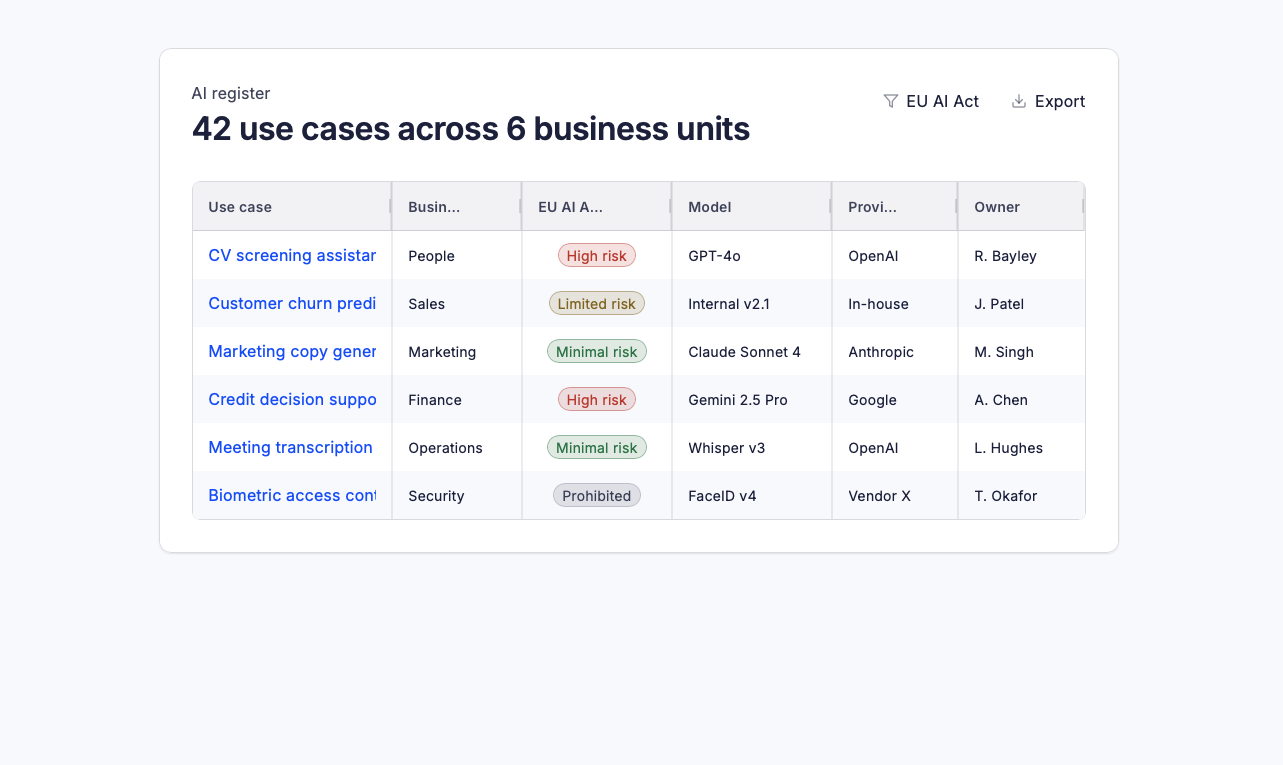Click the EU AI Act column header
The height and width of the screenshot is (765, 1283).
click(597, 207)
